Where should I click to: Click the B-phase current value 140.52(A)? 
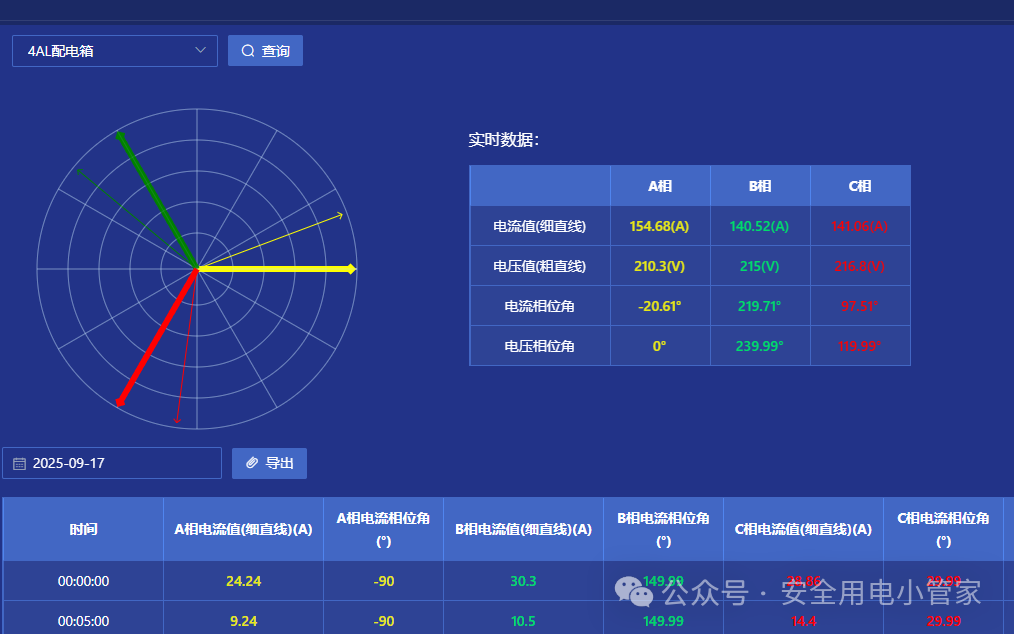(x=759, y=226)
